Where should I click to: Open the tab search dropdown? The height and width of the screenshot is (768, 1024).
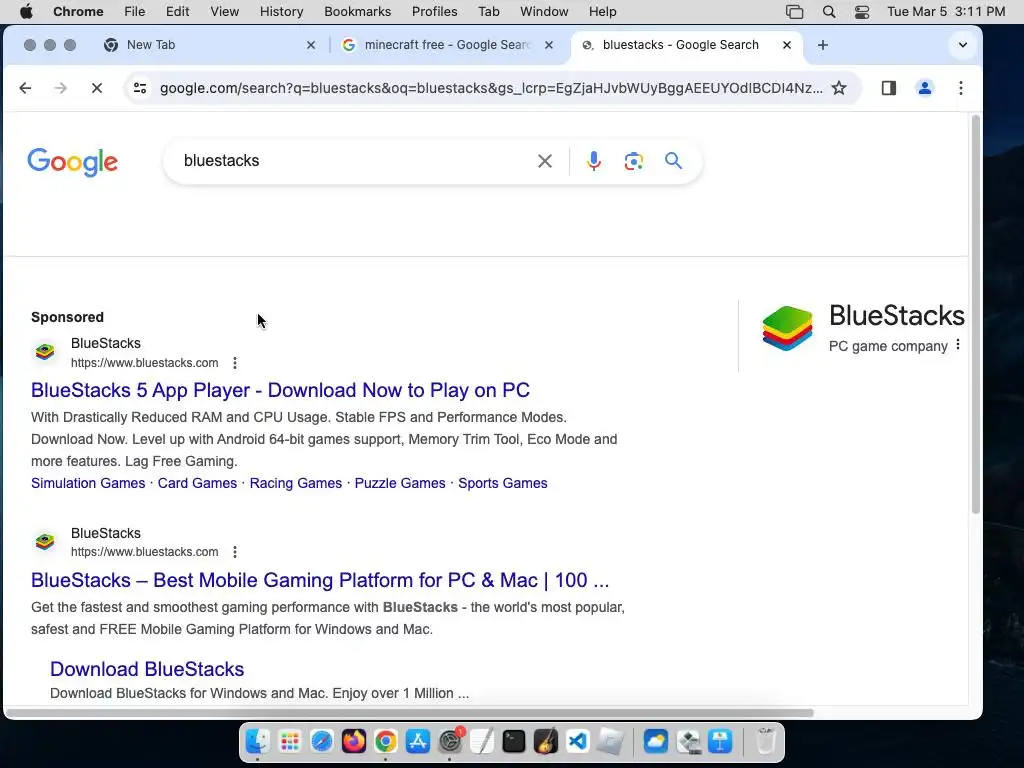point(963,45)
